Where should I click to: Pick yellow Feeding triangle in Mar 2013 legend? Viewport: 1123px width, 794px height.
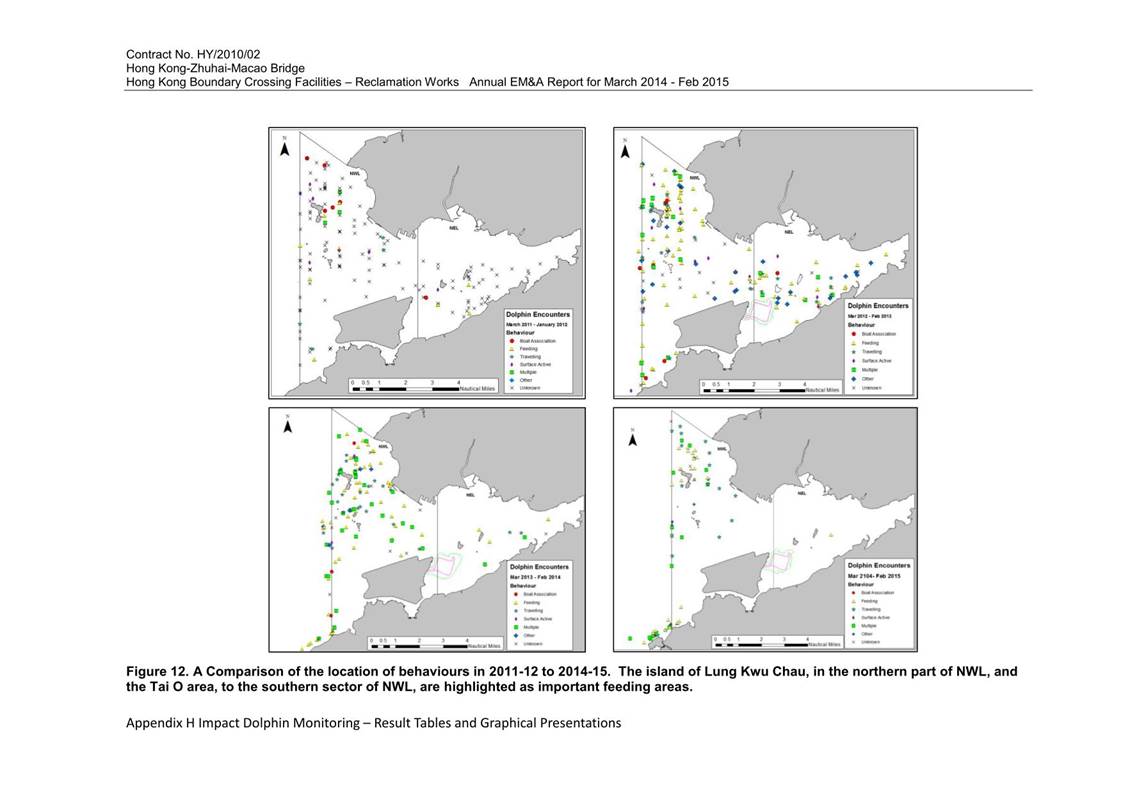tap(515, 603)
